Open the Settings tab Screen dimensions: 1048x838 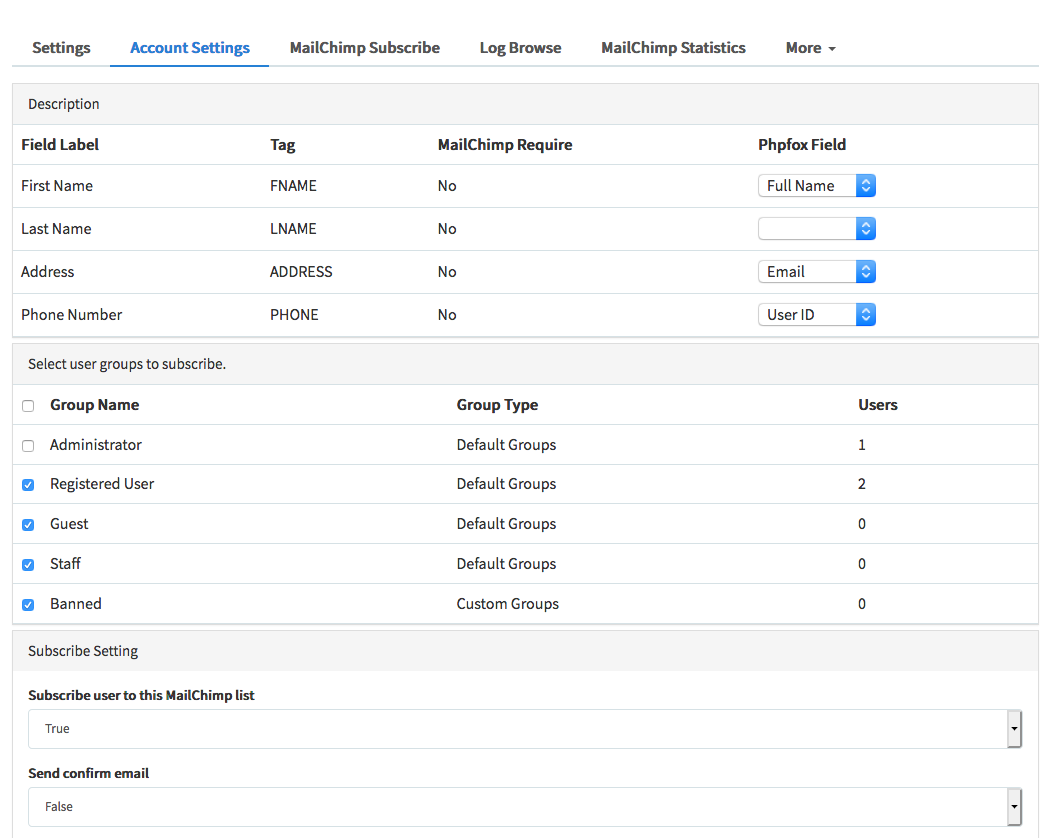click(61, 48)
